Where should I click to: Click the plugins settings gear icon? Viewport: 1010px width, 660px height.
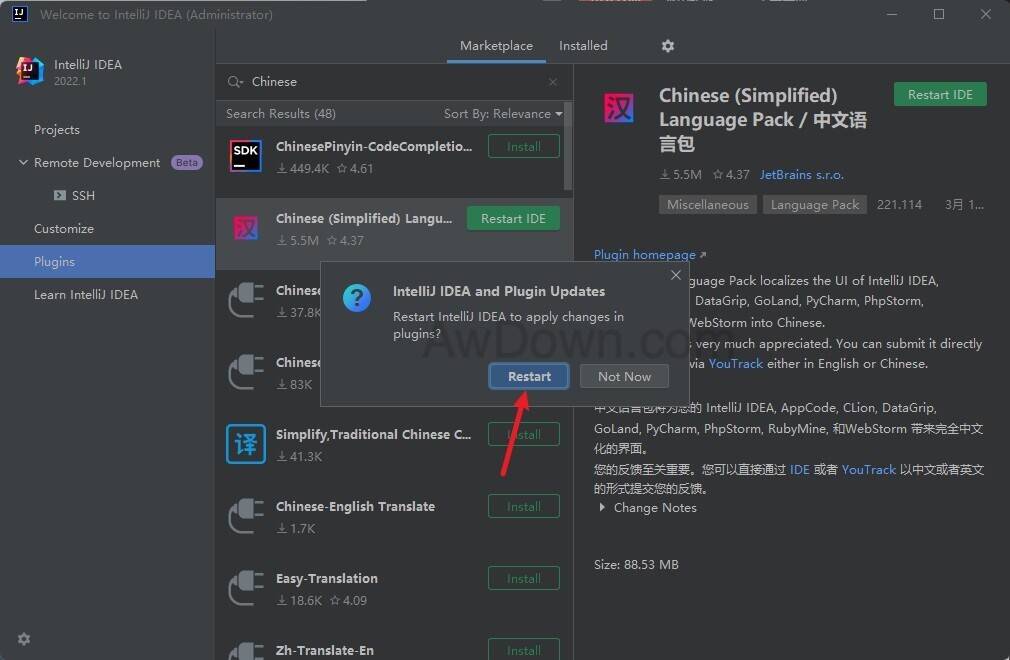point(668,46)
